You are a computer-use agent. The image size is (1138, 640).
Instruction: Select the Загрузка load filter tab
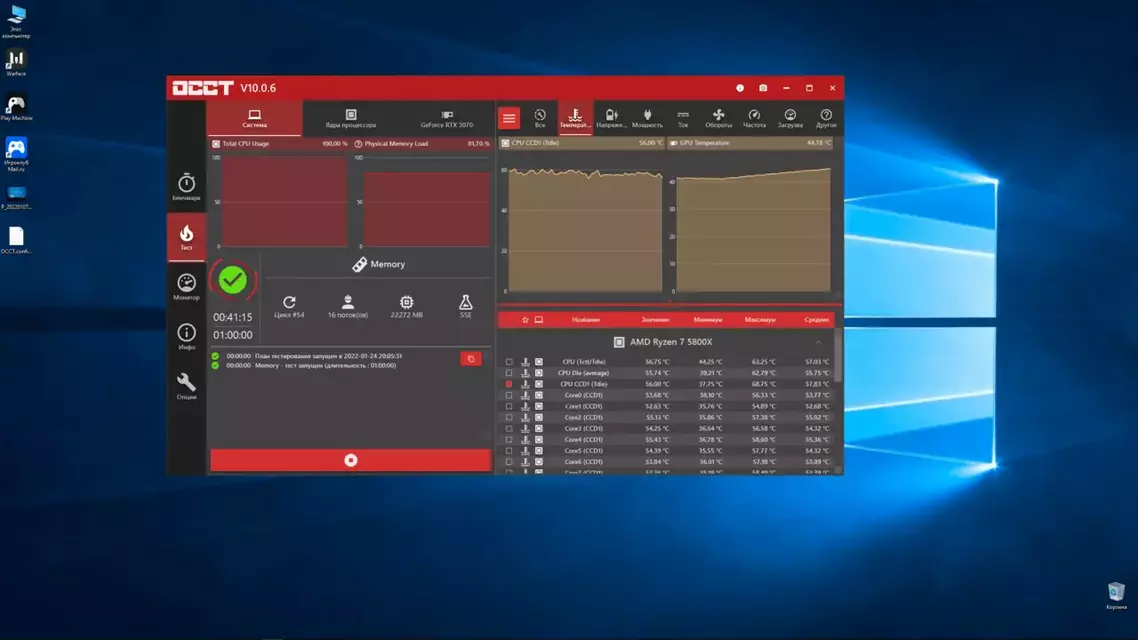tap(790, 118)
